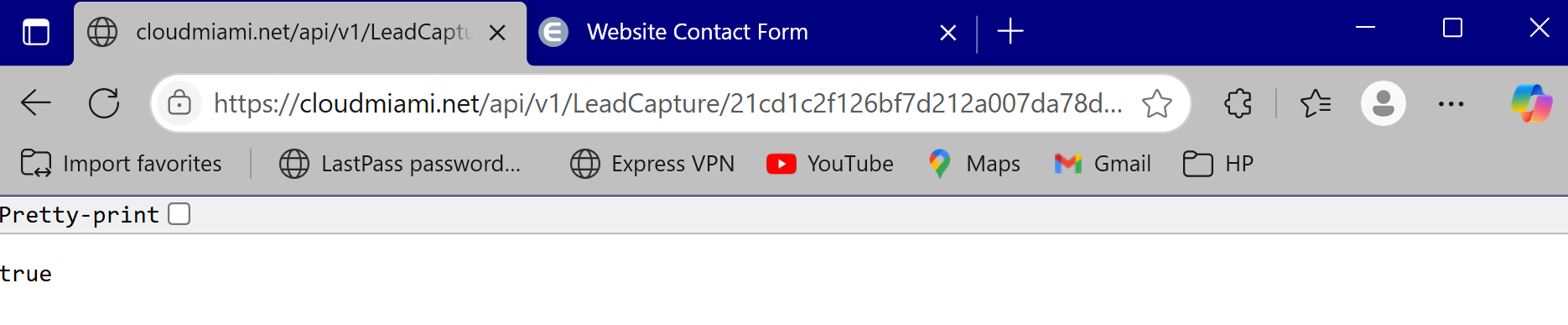Image resolution: width=1568 pixels, height=325 pixels.
Task: Launch Copilot from the toolbar
Action: [x=1531, y=103]
